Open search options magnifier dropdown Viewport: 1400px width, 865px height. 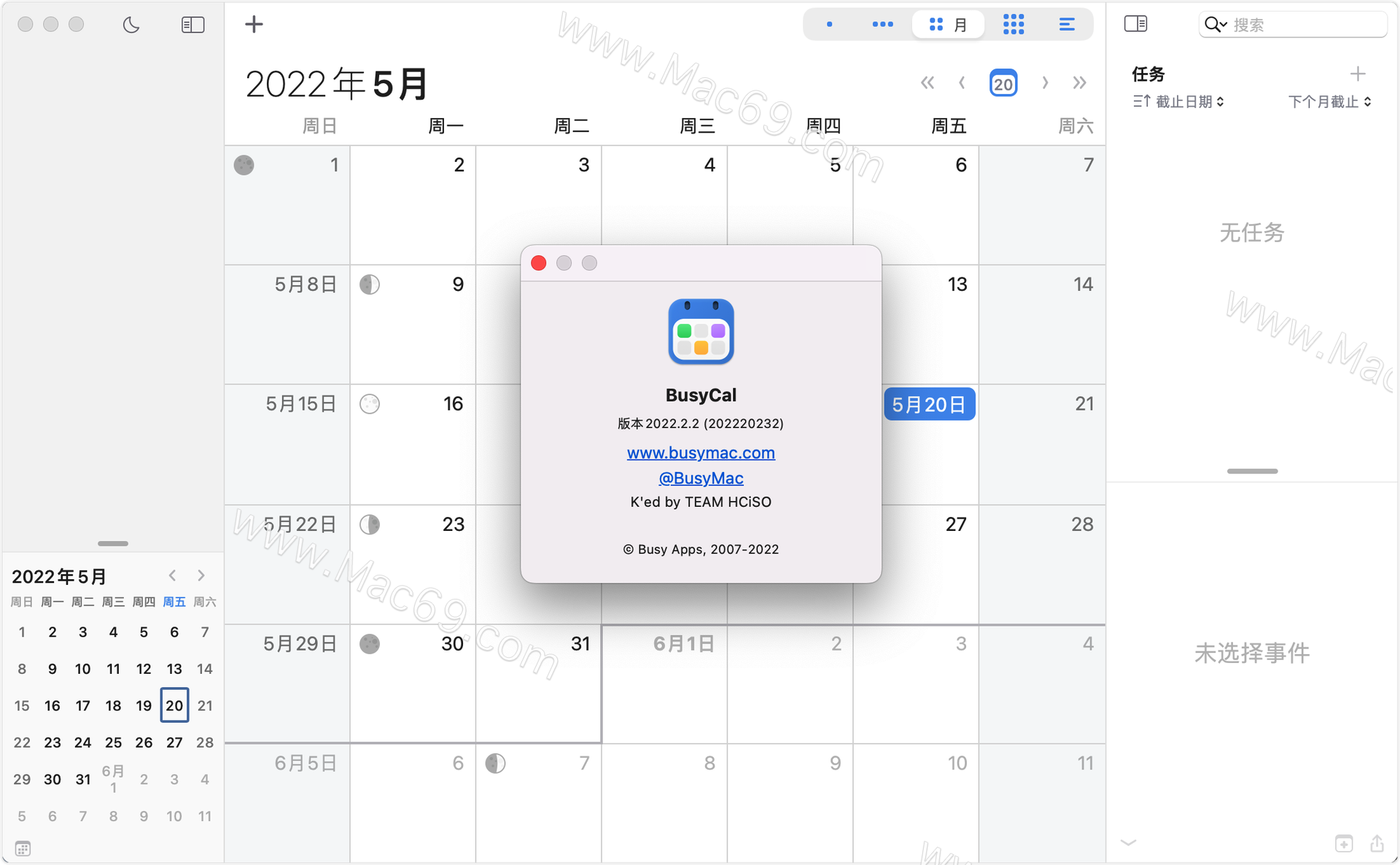tap(1216, 24)
